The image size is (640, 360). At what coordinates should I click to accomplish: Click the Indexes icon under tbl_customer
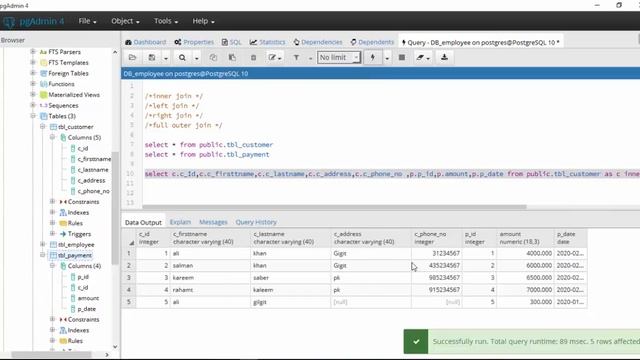pyautogui.click(x=63, y=212)
